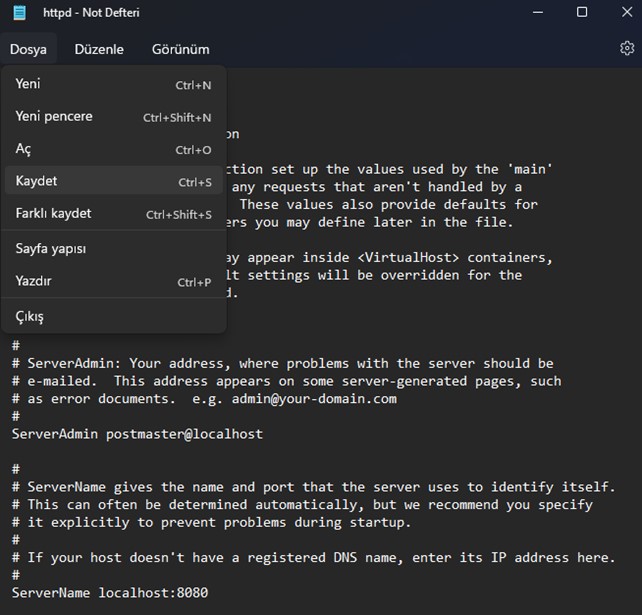Screen dimensions: 642x615
Task: Open the settings gear icon
Action: 627,49
